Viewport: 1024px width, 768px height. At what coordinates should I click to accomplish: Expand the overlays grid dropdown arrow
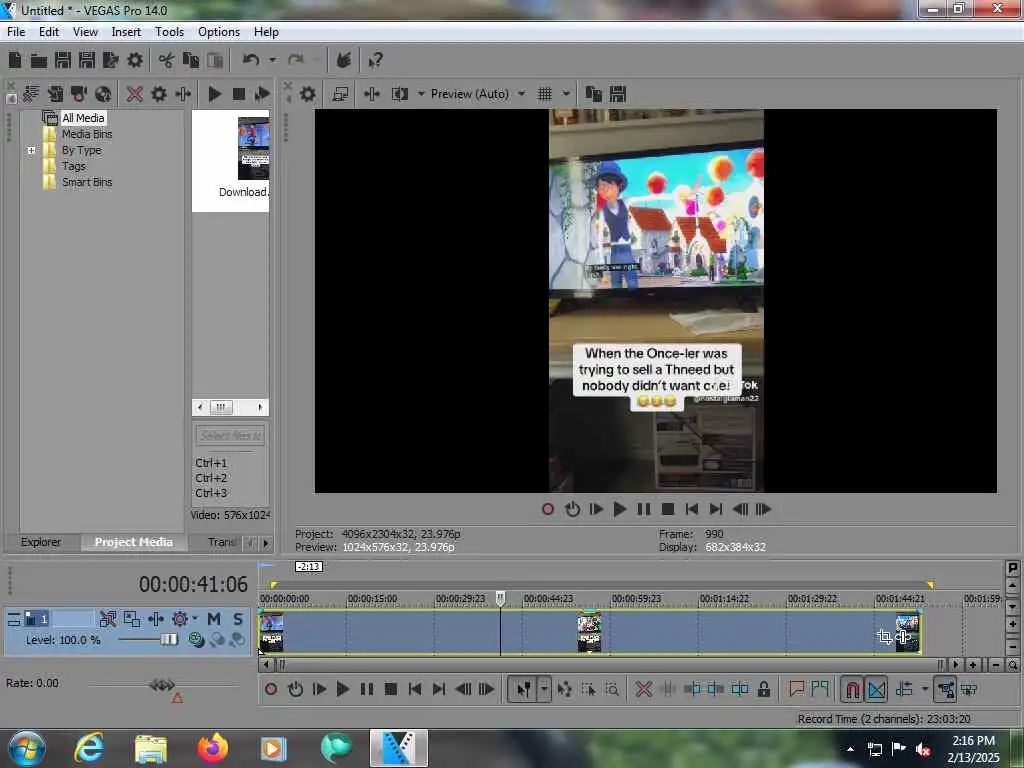566,94
